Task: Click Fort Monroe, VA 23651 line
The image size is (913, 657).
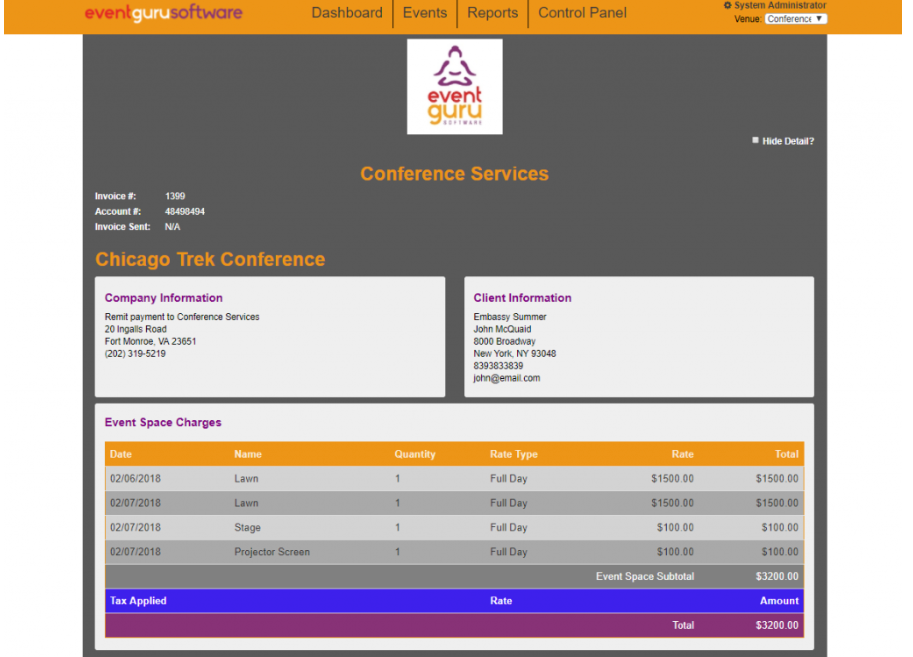Action: tap(150, 341)
